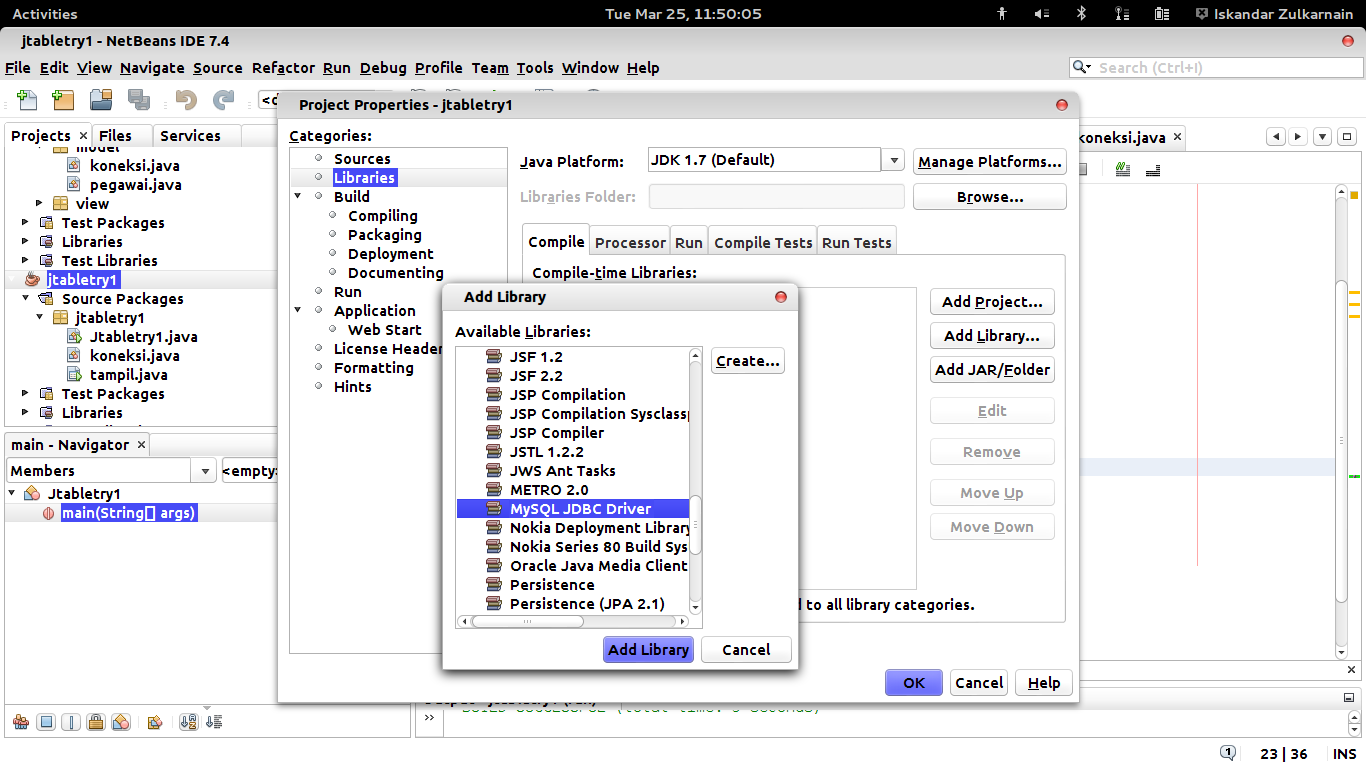Click the Manage Platforms... button
The width and height of the screenshot is (1366, 768).
[989, 162]
